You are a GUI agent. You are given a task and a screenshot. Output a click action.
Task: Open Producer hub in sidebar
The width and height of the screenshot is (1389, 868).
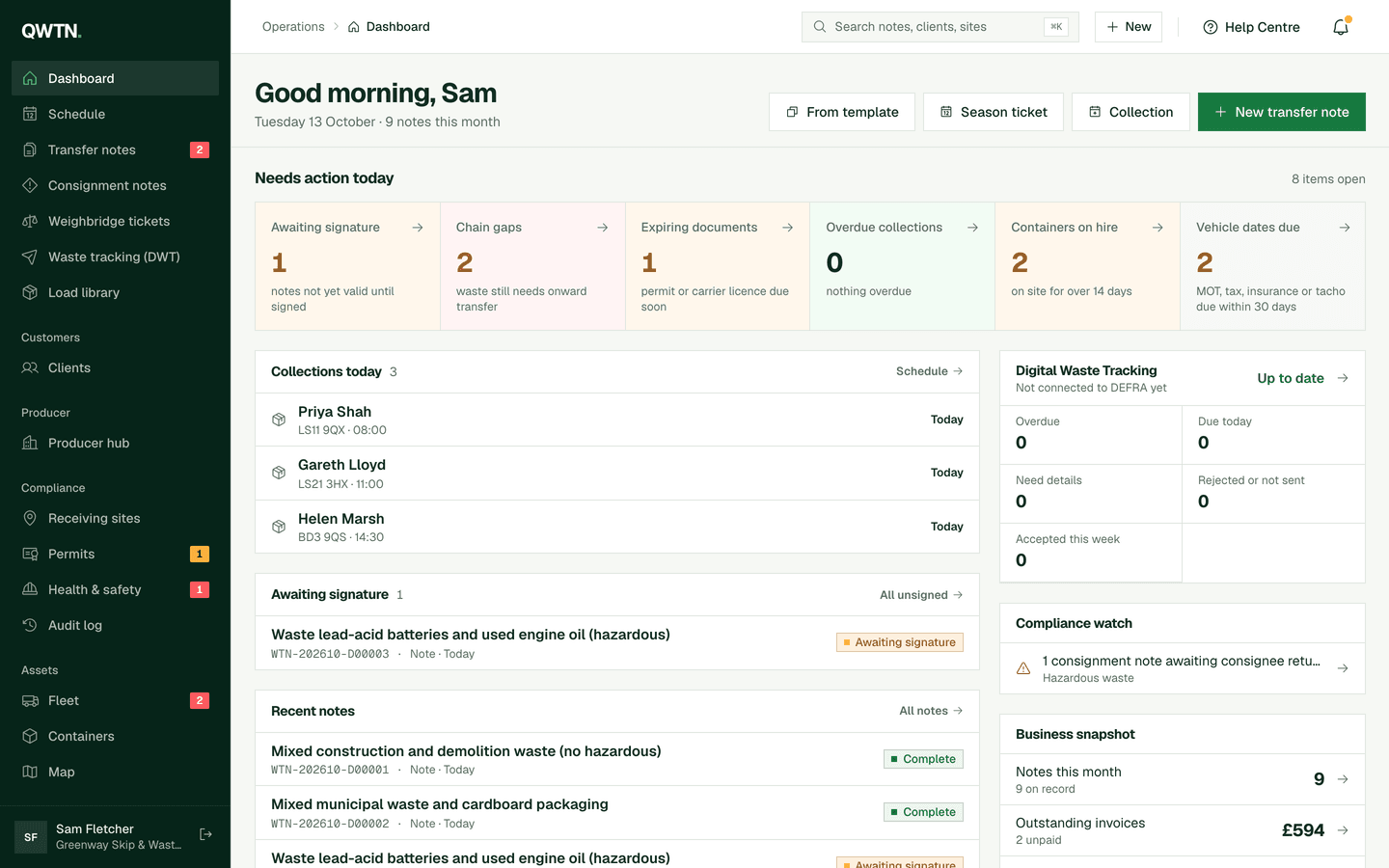click(115, 443)
